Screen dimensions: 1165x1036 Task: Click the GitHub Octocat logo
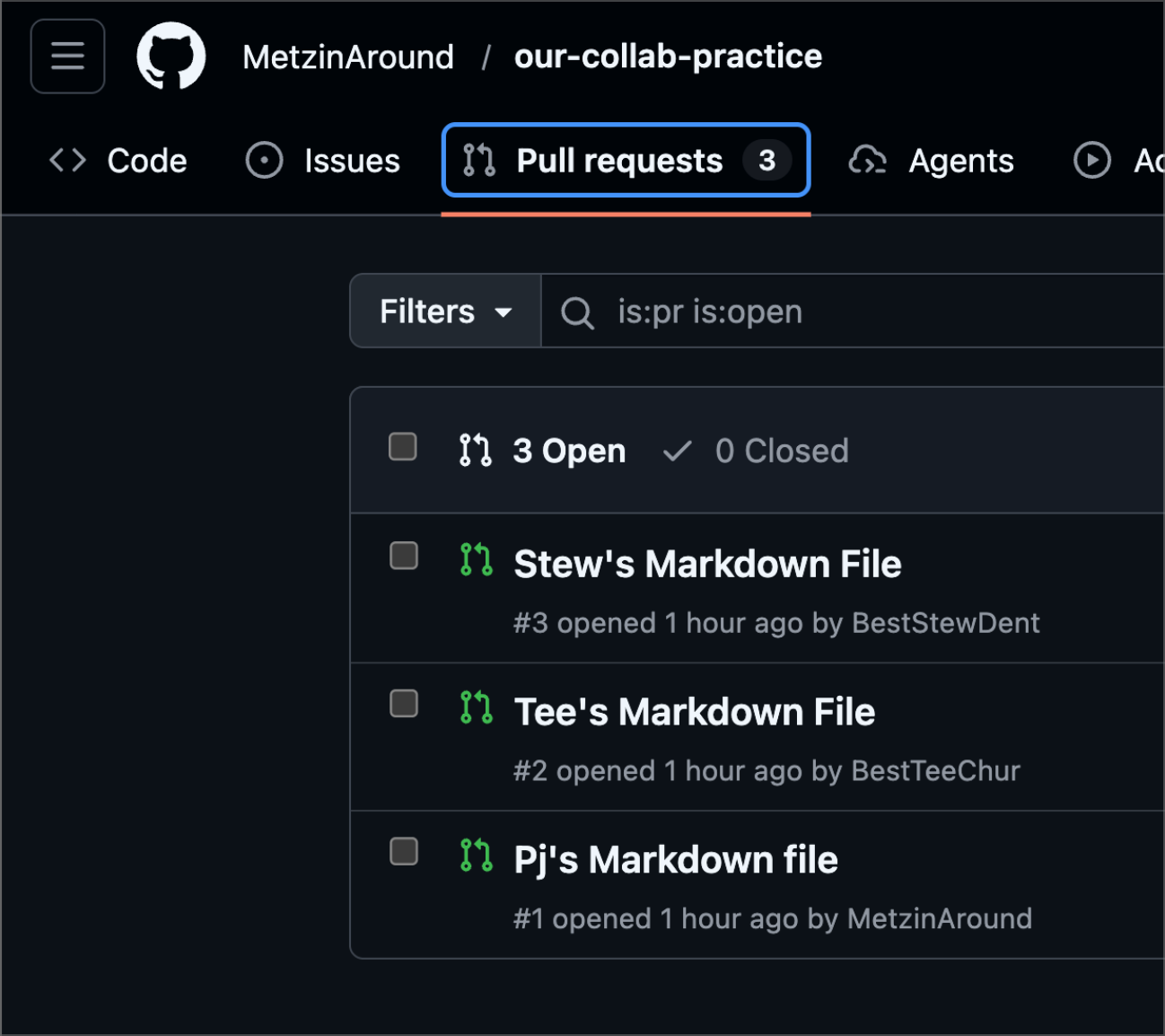(171, 57)
